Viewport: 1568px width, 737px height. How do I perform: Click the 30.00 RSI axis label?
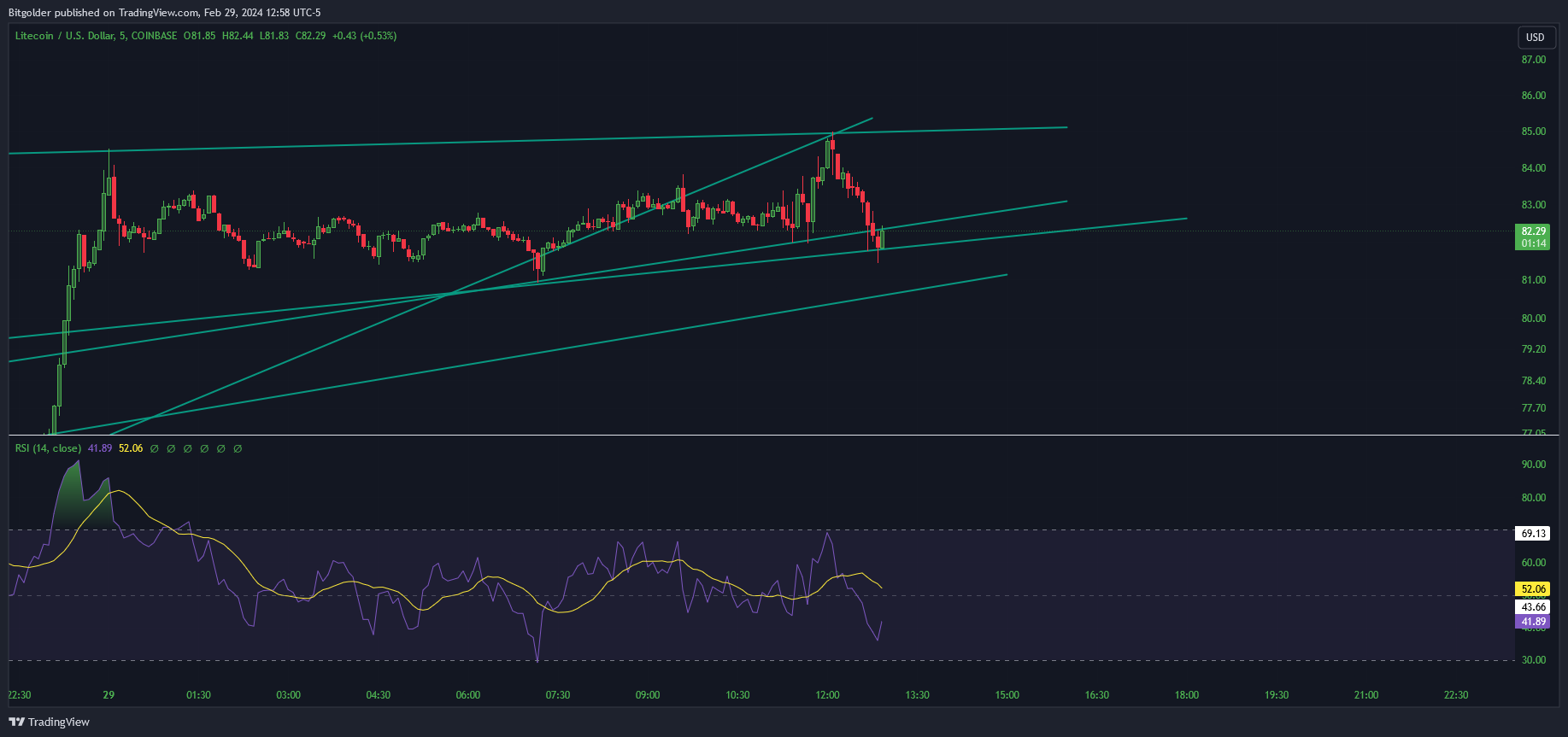tap(1533, 660)
